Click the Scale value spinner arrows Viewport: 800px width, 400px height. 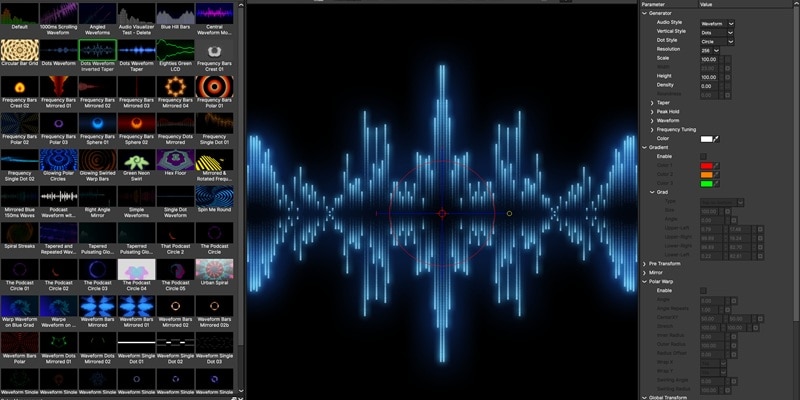click(x=721, y=59)
